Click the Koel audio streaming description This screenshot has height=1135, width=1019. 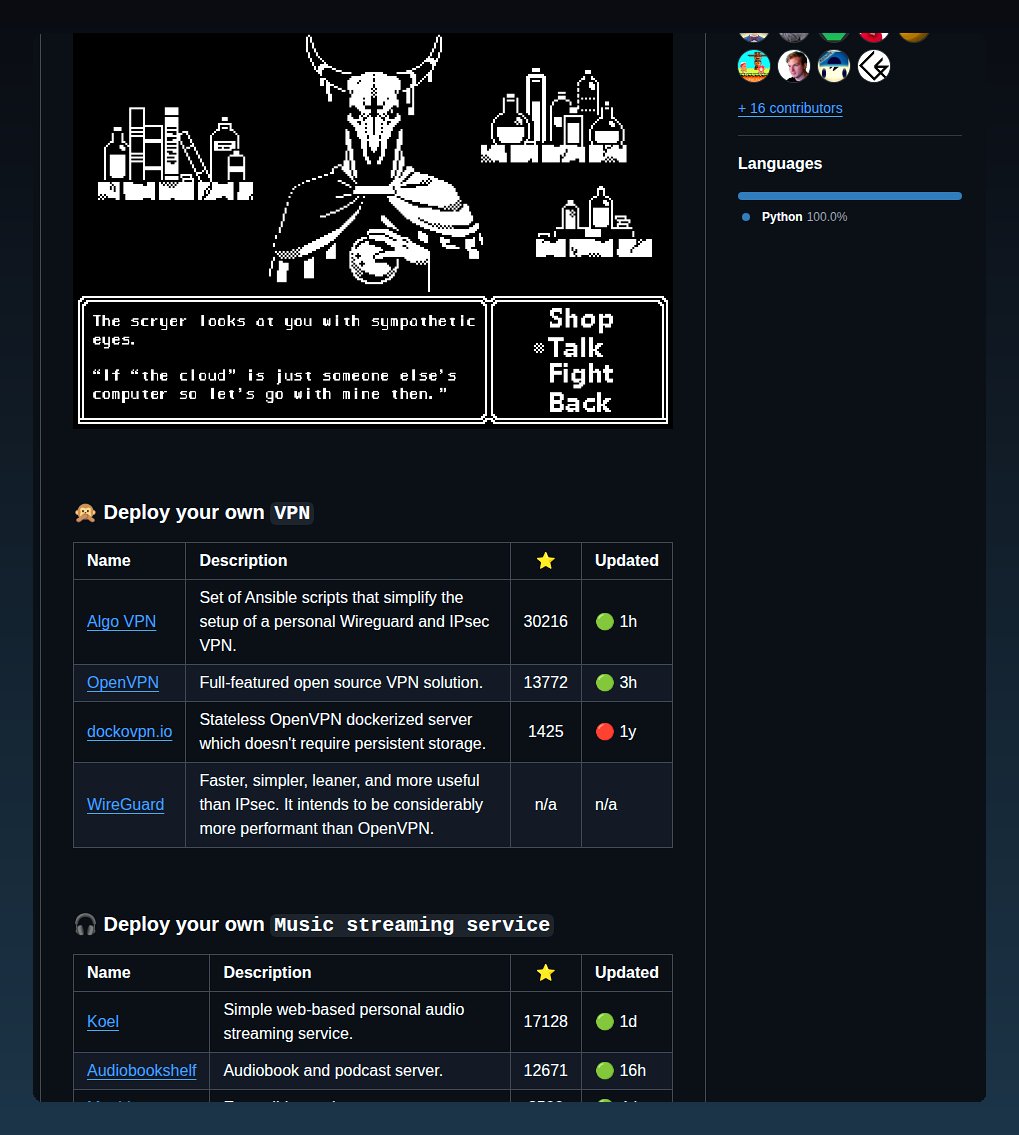[x=344, y=1021]
